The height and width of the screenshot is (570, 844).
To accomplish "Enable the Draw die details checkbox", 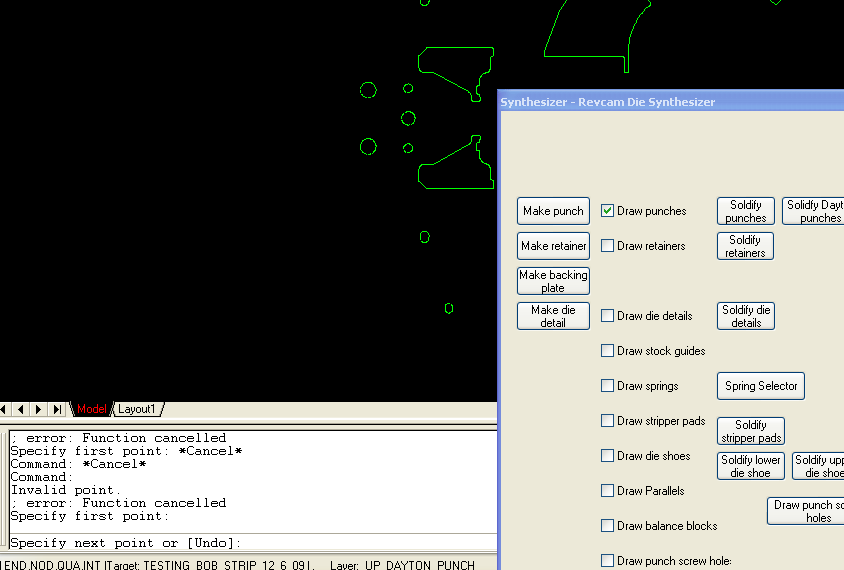I will click(608, 315).
